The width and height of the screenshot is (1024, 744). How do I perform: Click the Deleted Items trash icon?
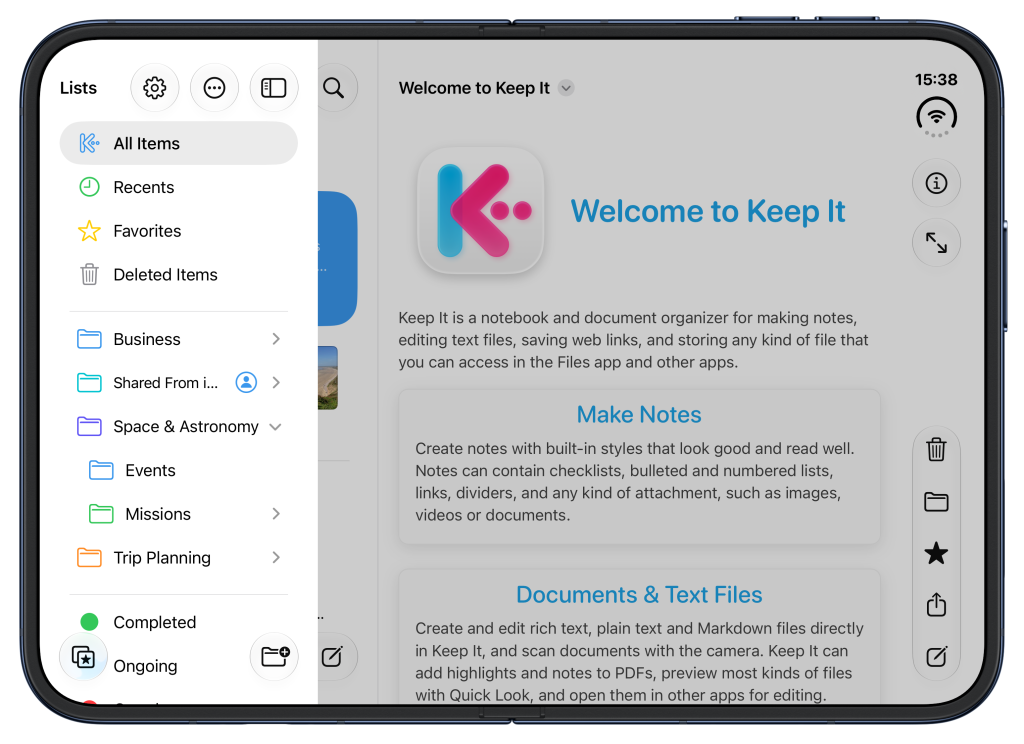(89, 274)
